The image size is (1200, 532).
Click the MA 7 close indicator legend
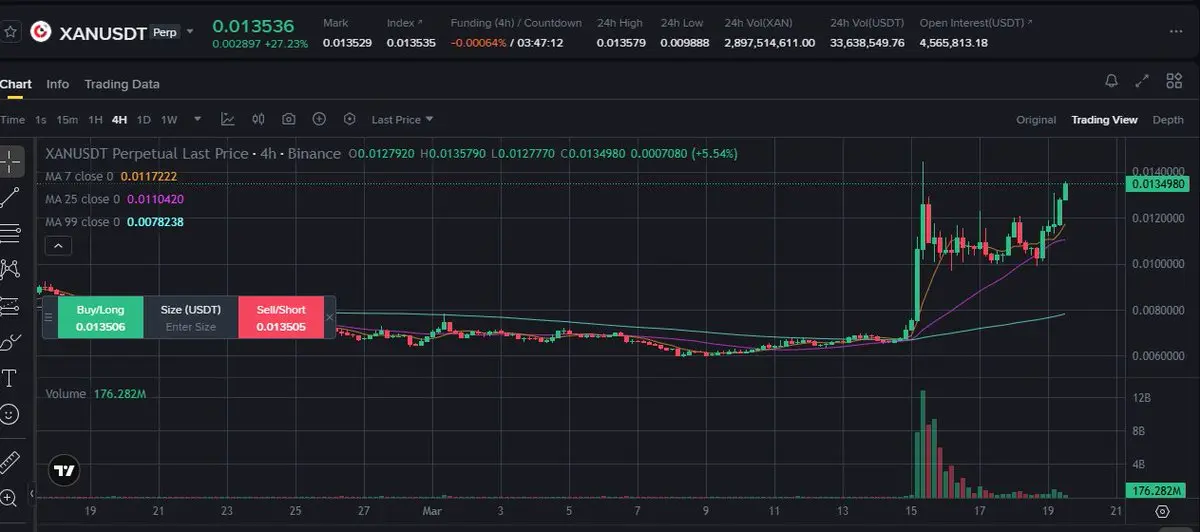112,176
